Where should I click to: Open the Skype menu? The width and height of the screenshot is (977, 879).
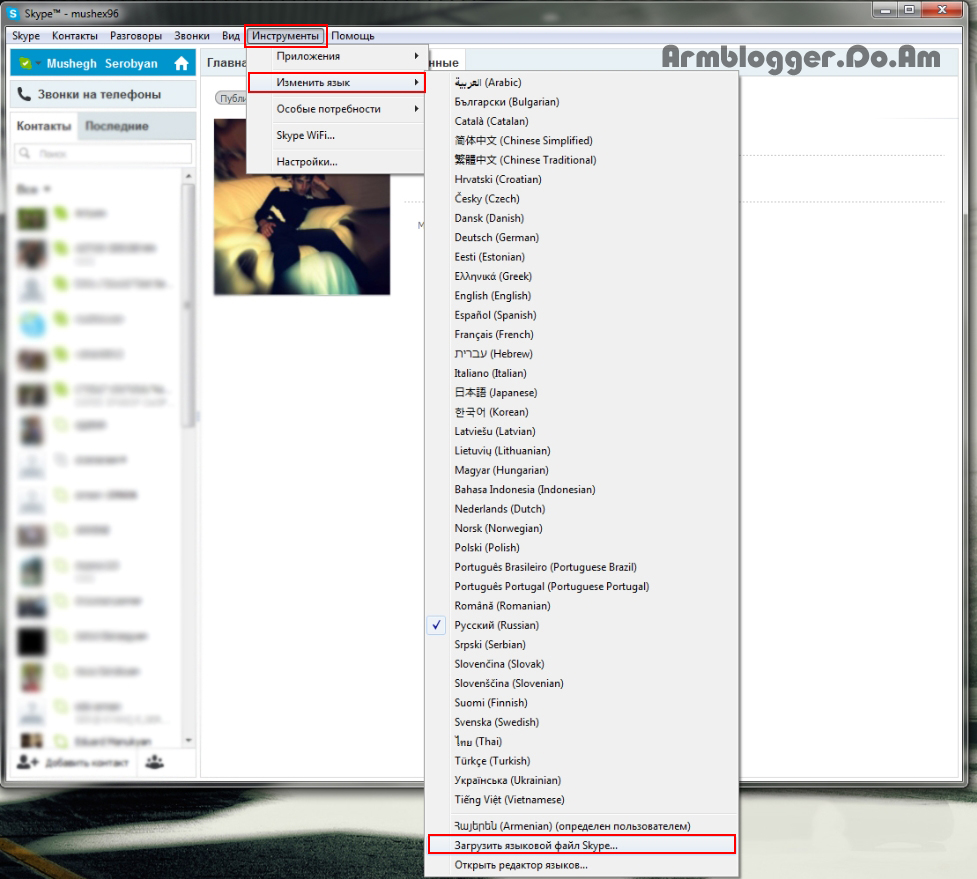26,36
